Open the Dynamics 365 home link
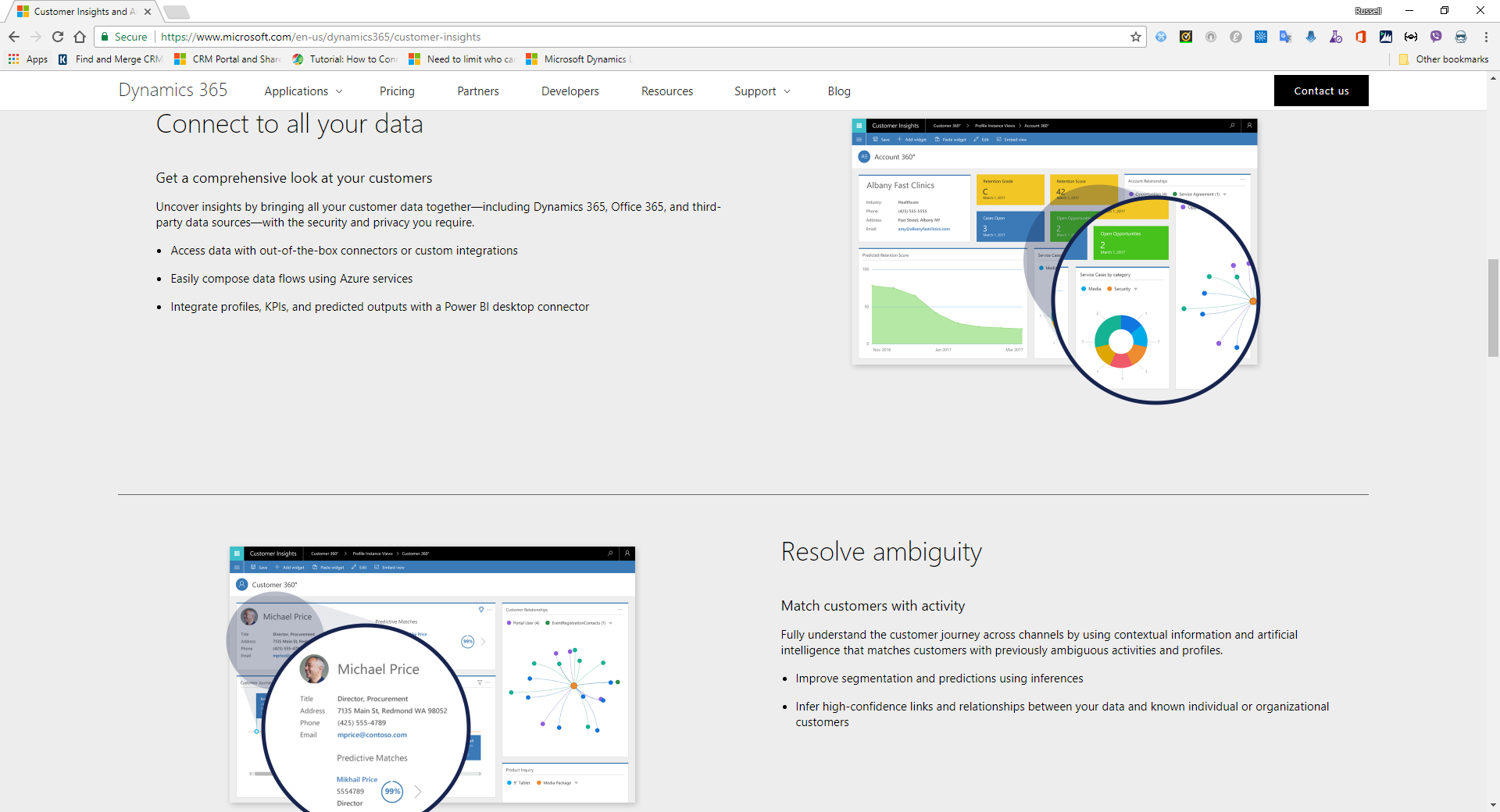Viewport: 1500px width, 812px height. 173,91
